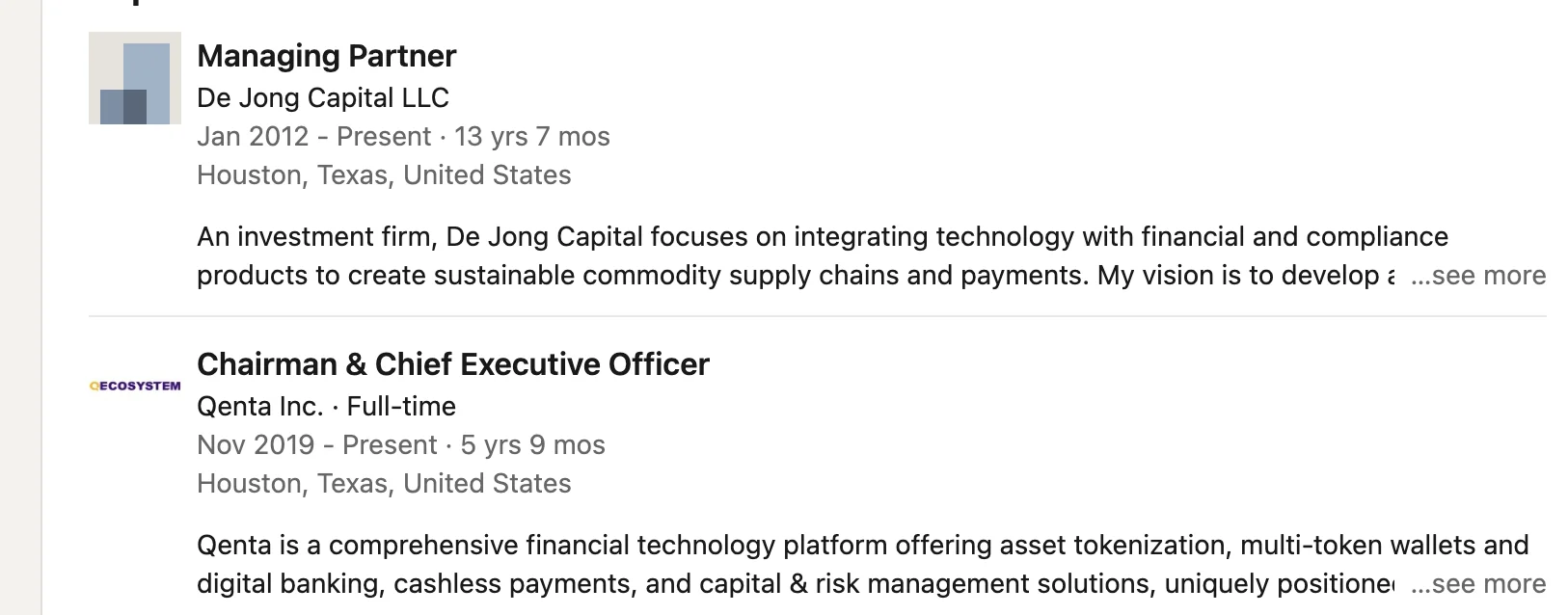1568x615 pixels.
Task: Expand the De Jong Capital description with see more
Action: coord(1478,276)
